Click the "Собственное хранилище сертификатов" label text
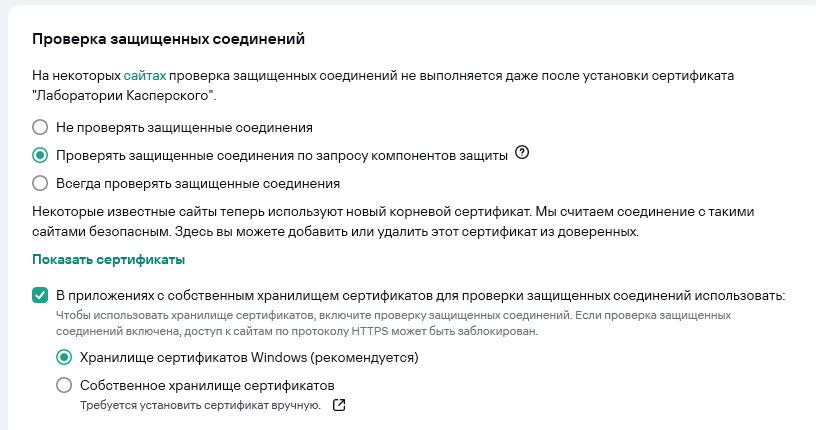 pos(206,385)
